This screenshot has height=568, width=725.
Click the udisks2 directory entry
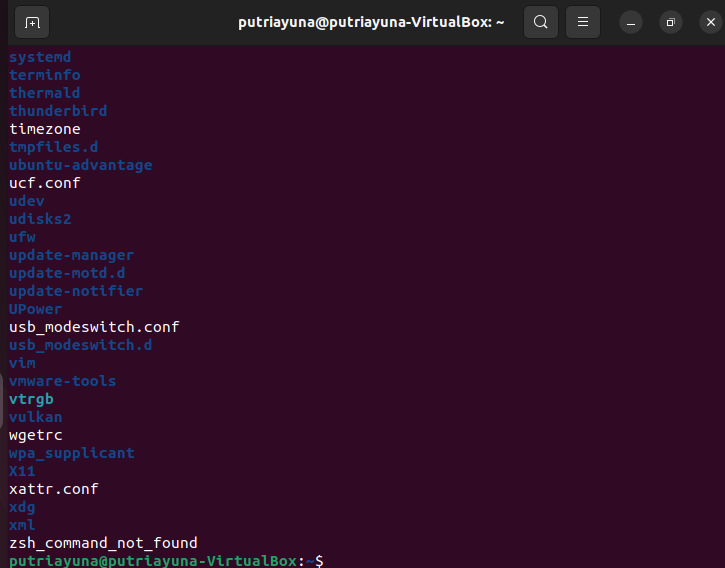tap(40, 219)
